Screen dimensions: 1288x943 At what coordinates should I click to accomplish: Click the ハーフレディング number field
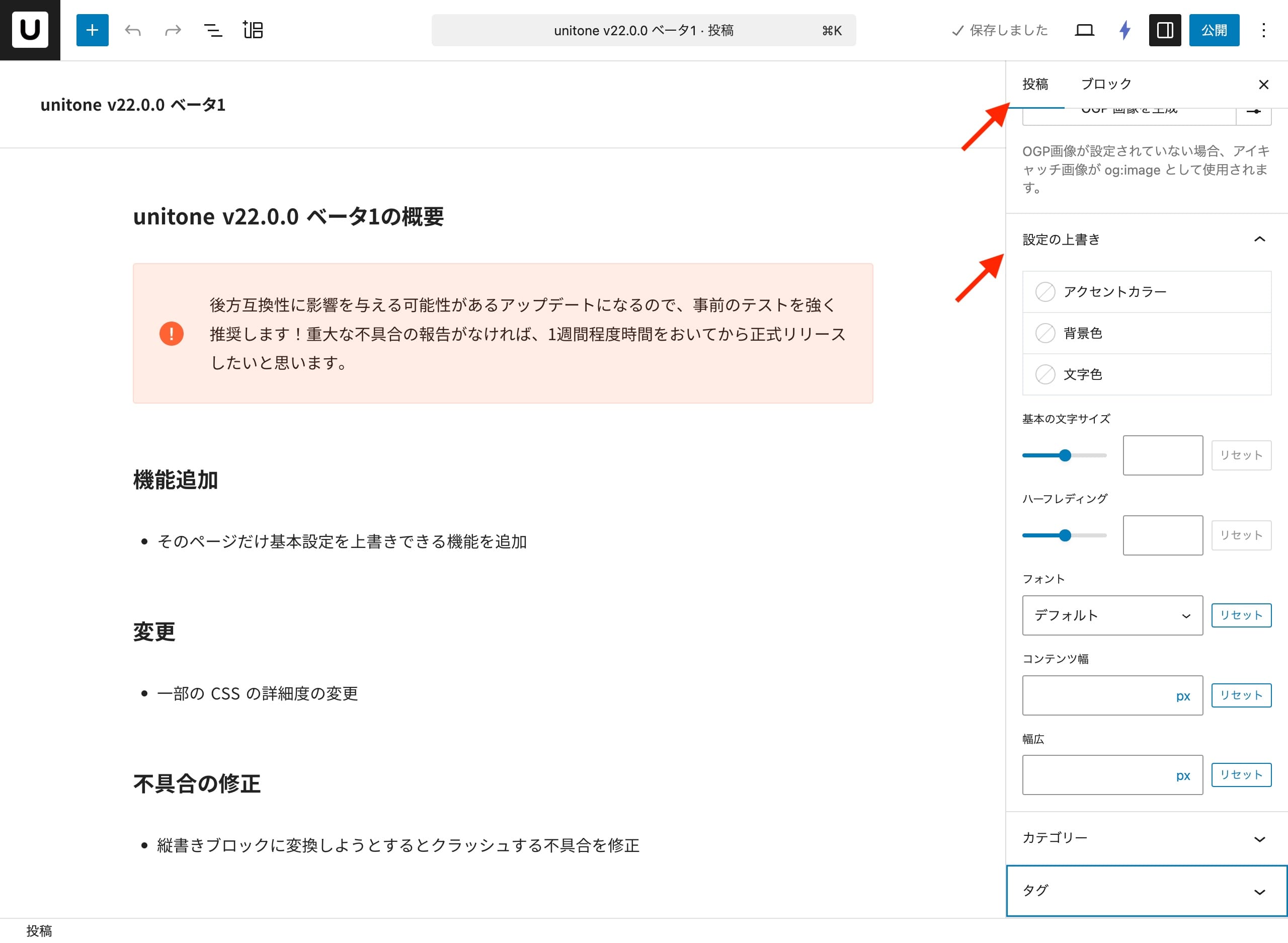click(x=1162, y=535)
